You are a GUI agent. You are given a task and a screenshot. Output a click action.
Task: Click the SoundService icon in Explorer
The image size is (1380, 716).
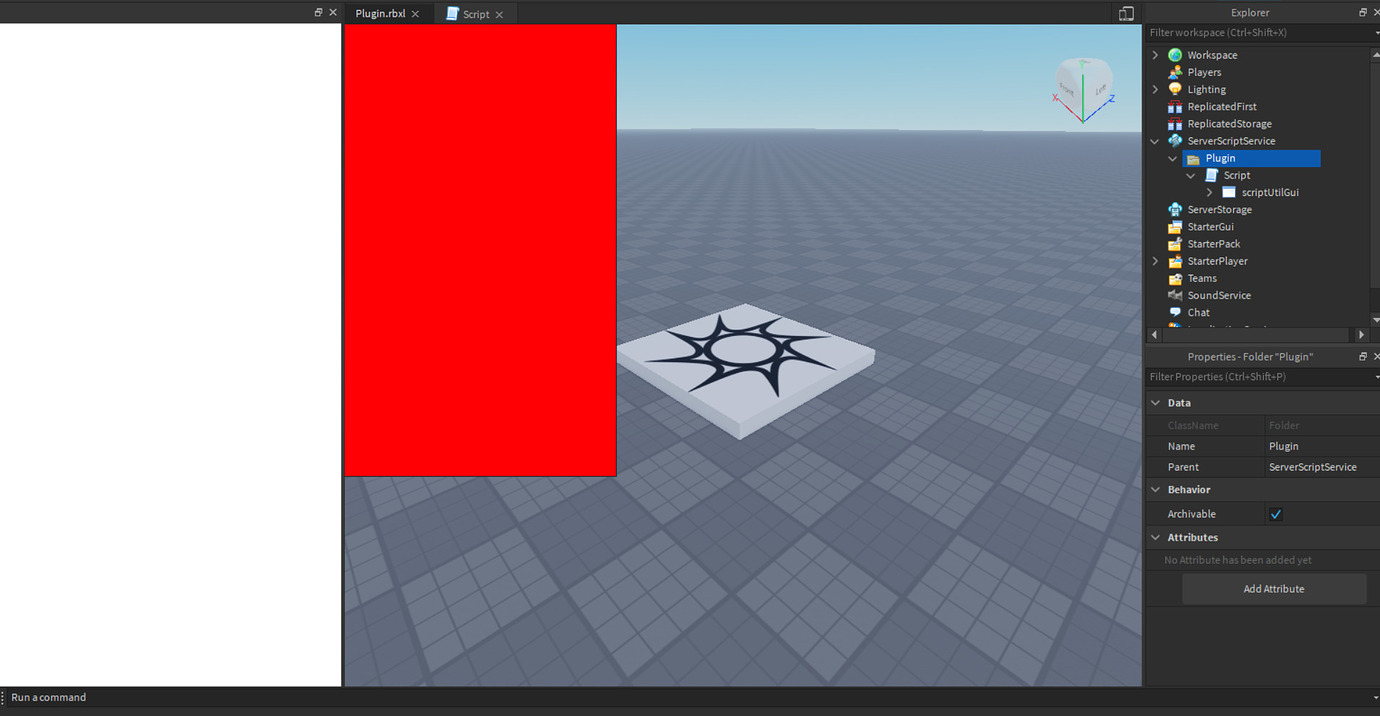pos(1174,295)
